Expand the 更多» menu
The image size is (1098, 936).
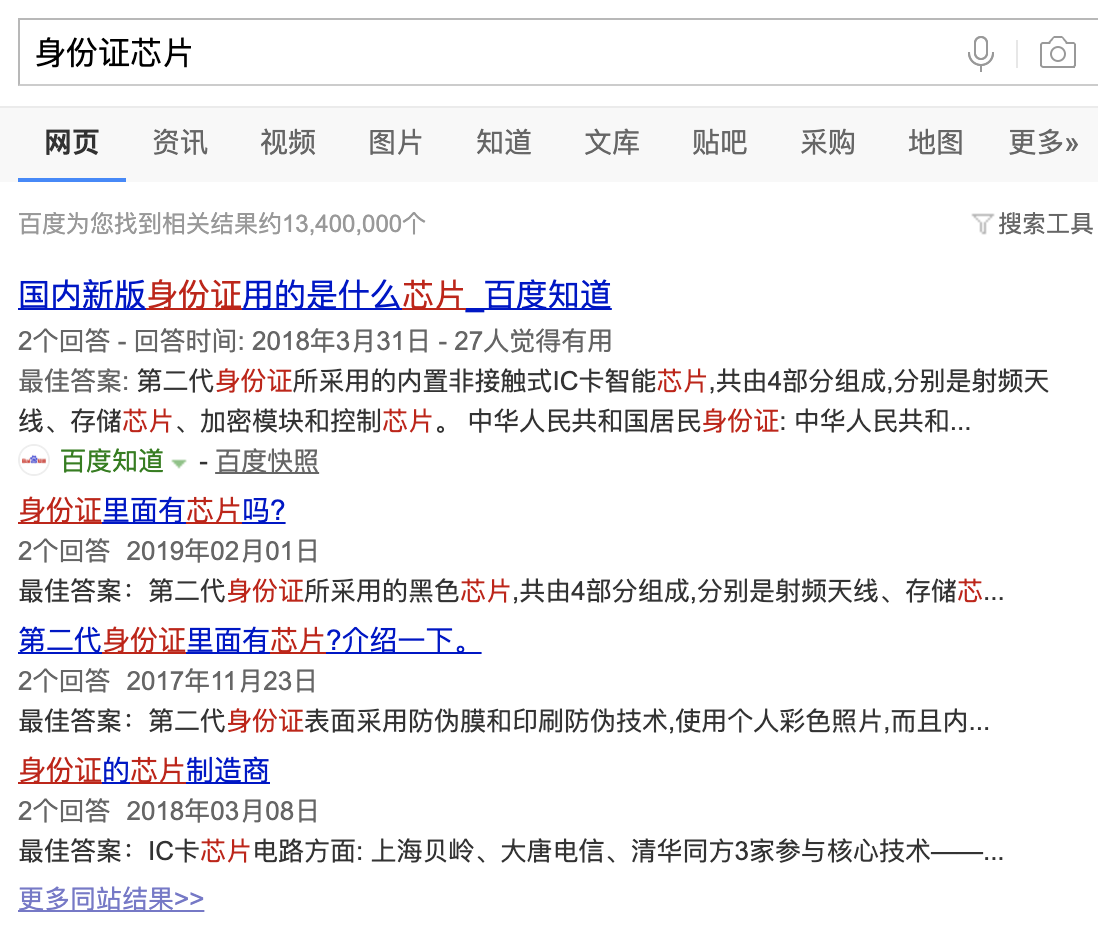coord(1043,143)
